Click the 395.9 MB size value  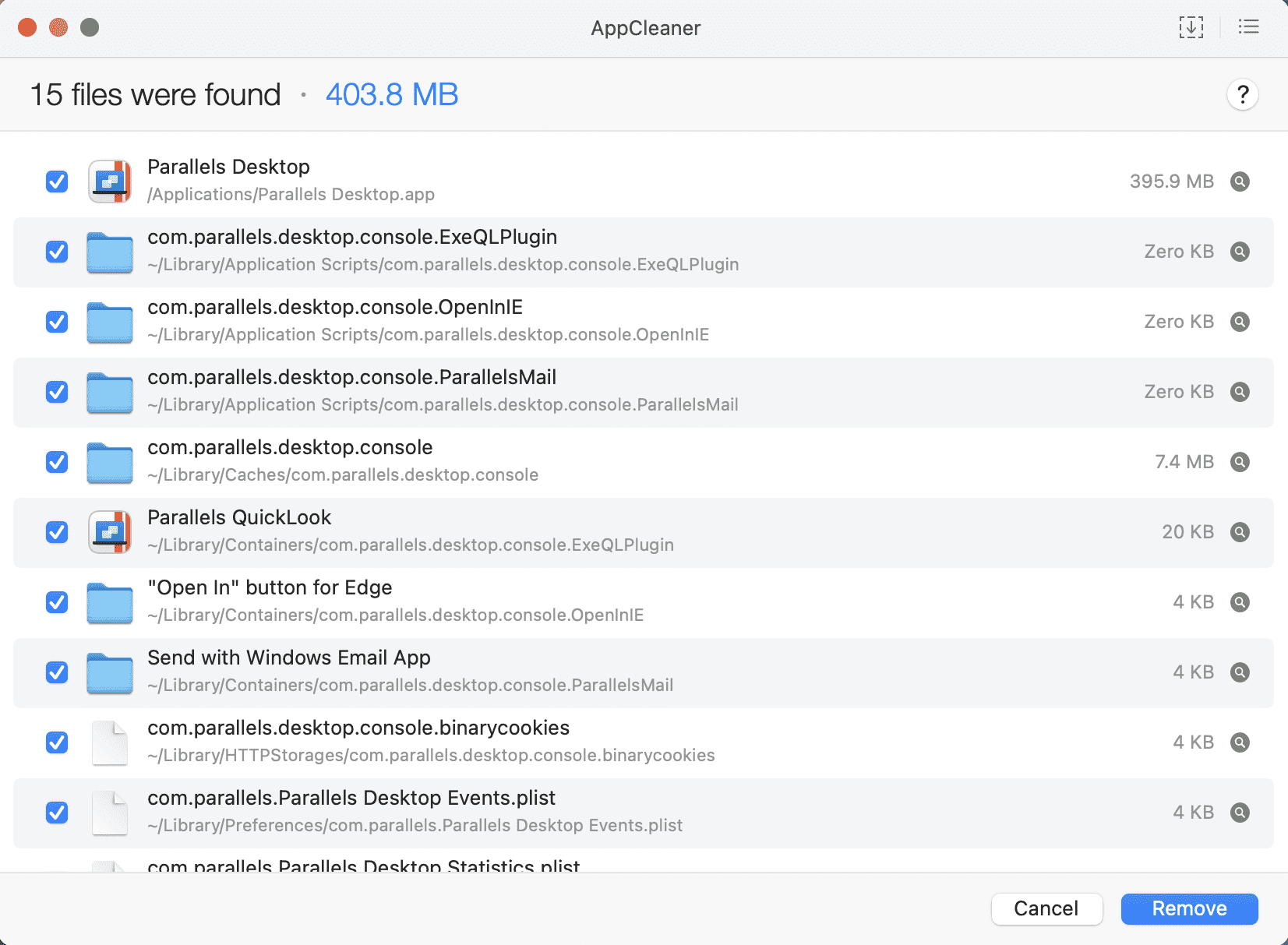[1172, 182]
